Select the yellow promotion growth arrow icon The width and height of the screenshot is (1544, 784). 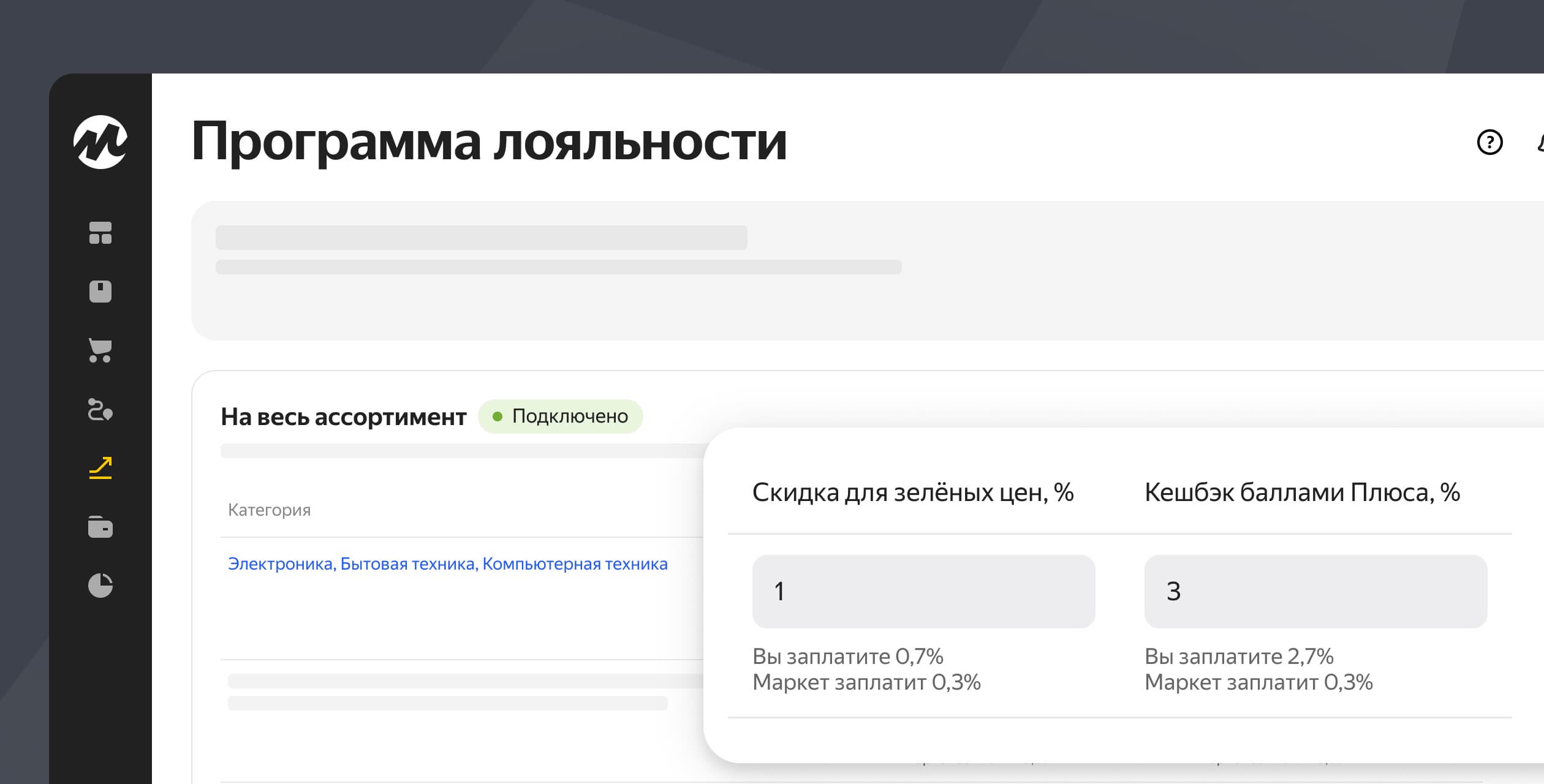point(100,468)
